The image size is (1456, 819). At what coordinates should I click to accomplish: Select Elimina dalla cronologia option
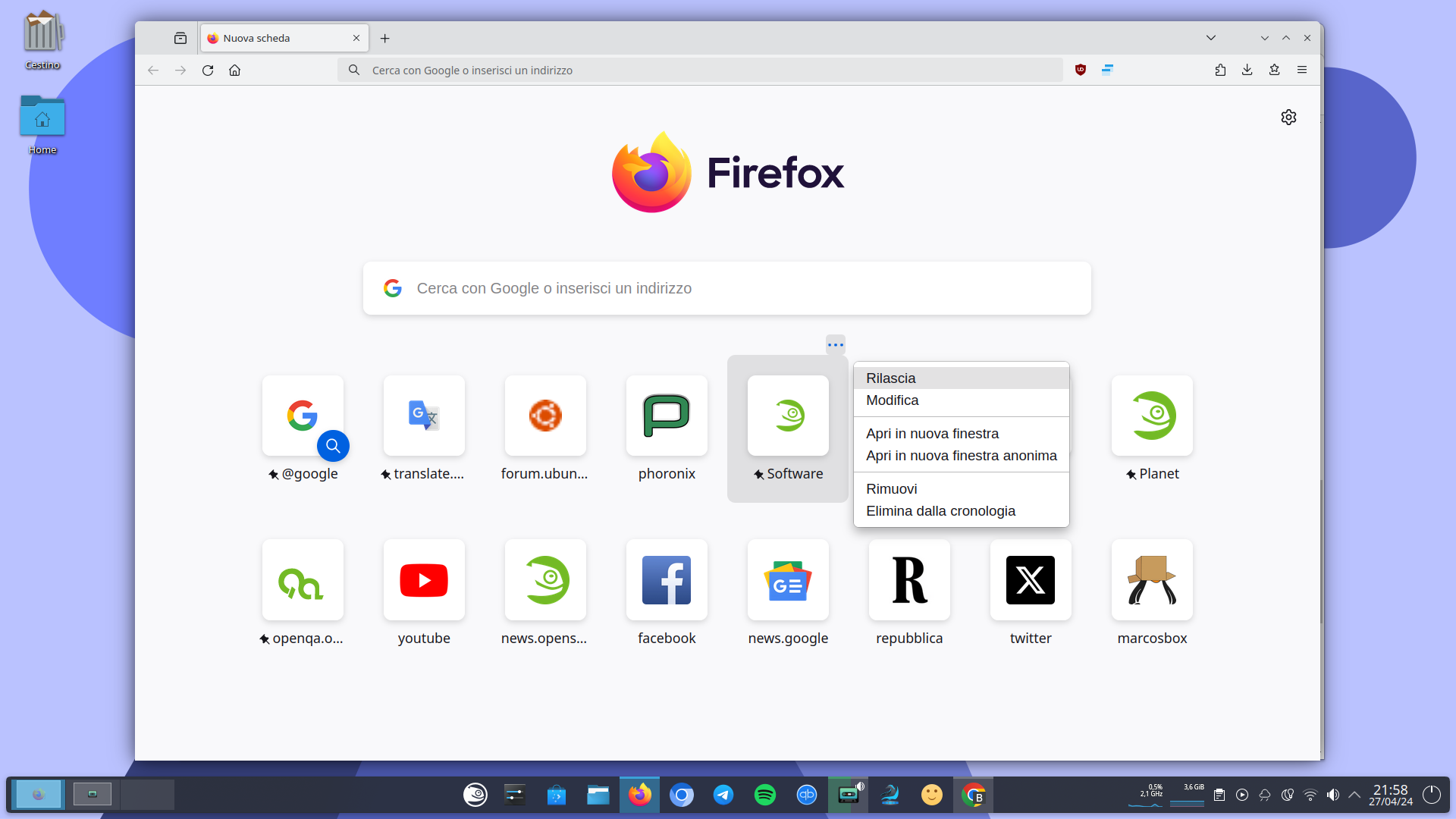(x=940, y=511)
